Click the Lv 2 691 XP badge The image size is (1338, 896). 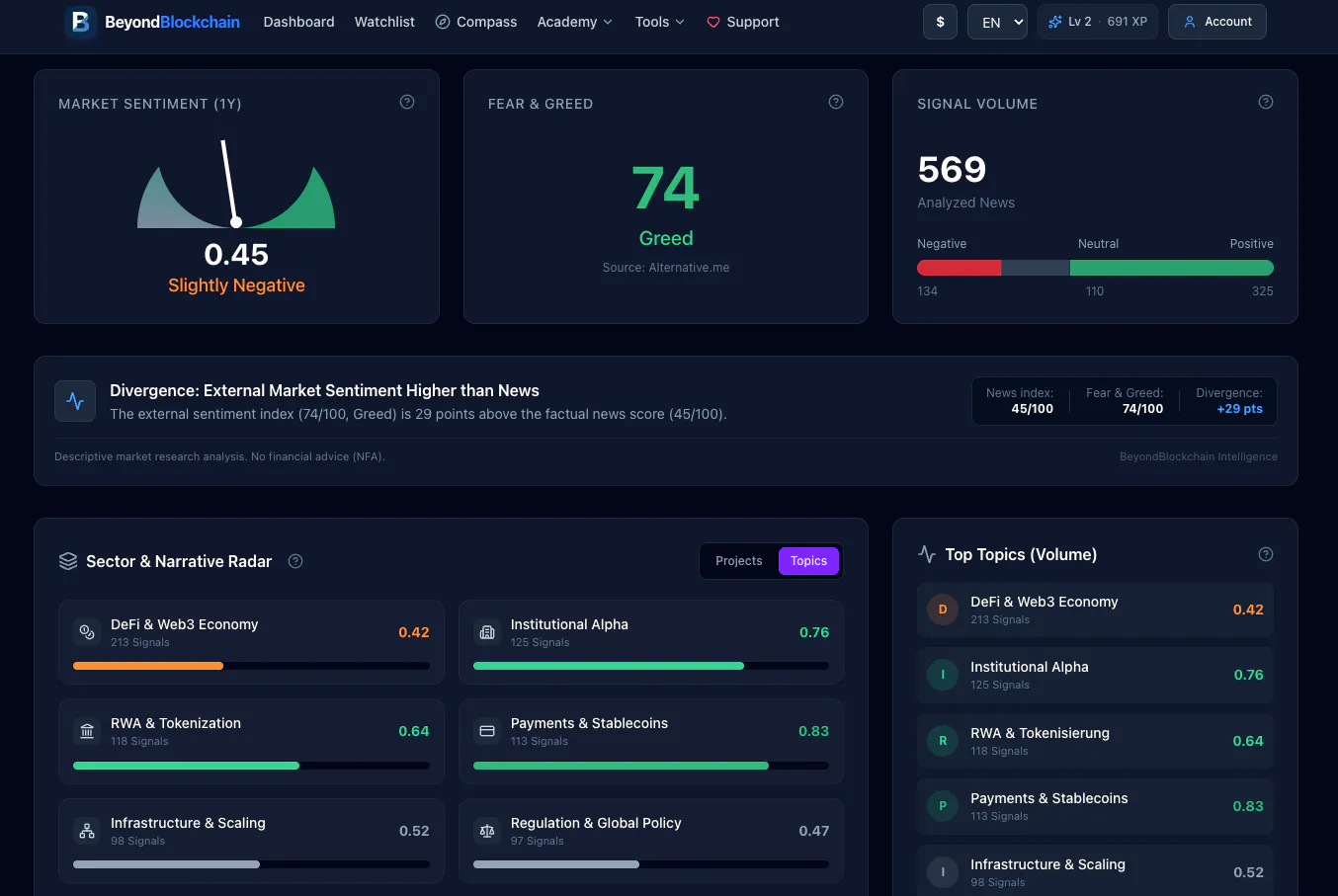click(x=1098, y=22)
